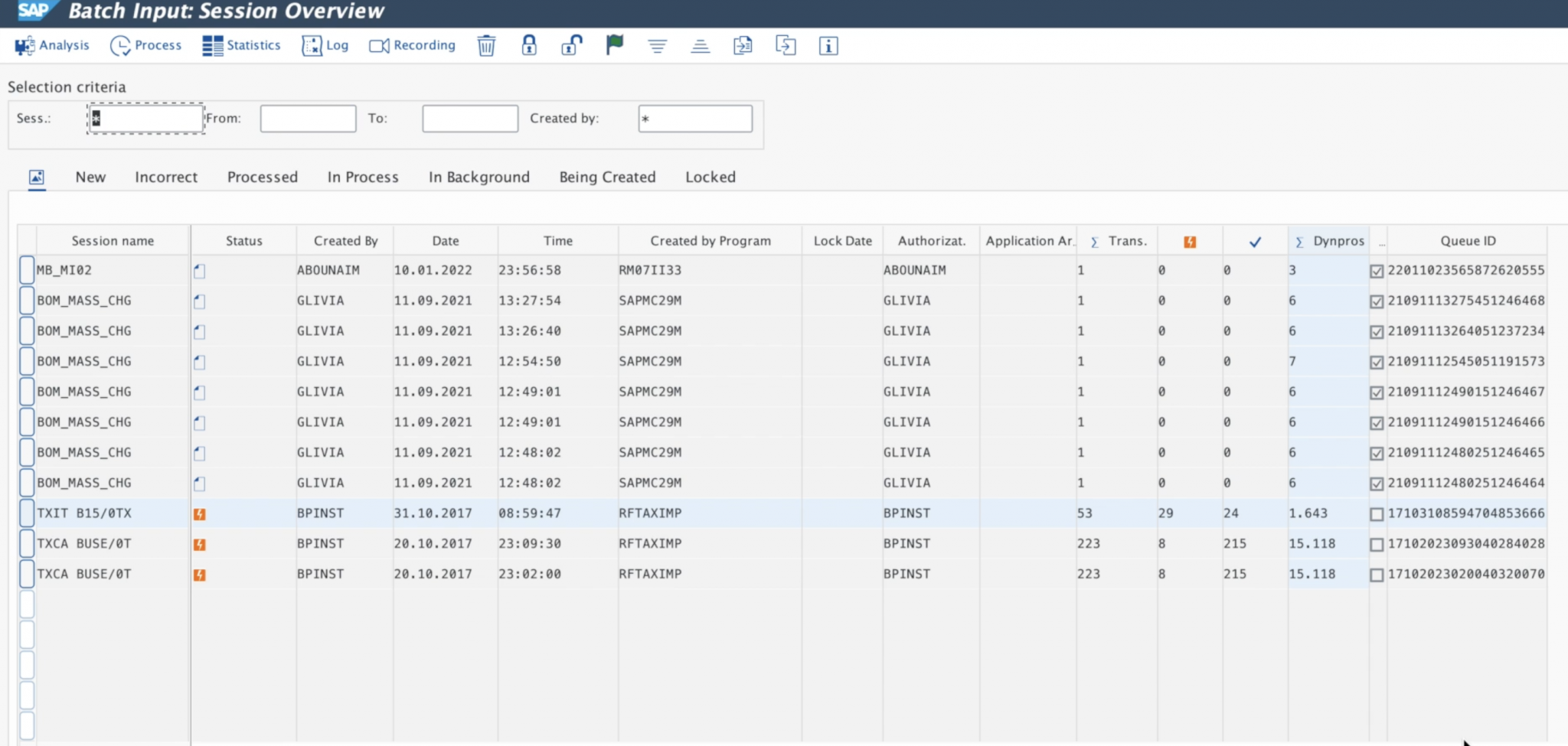Screen dimensions: 1568x746
Task: Toggle checkbox beside Queue ID 21091113264051237234
Action: pos(1377,332)
